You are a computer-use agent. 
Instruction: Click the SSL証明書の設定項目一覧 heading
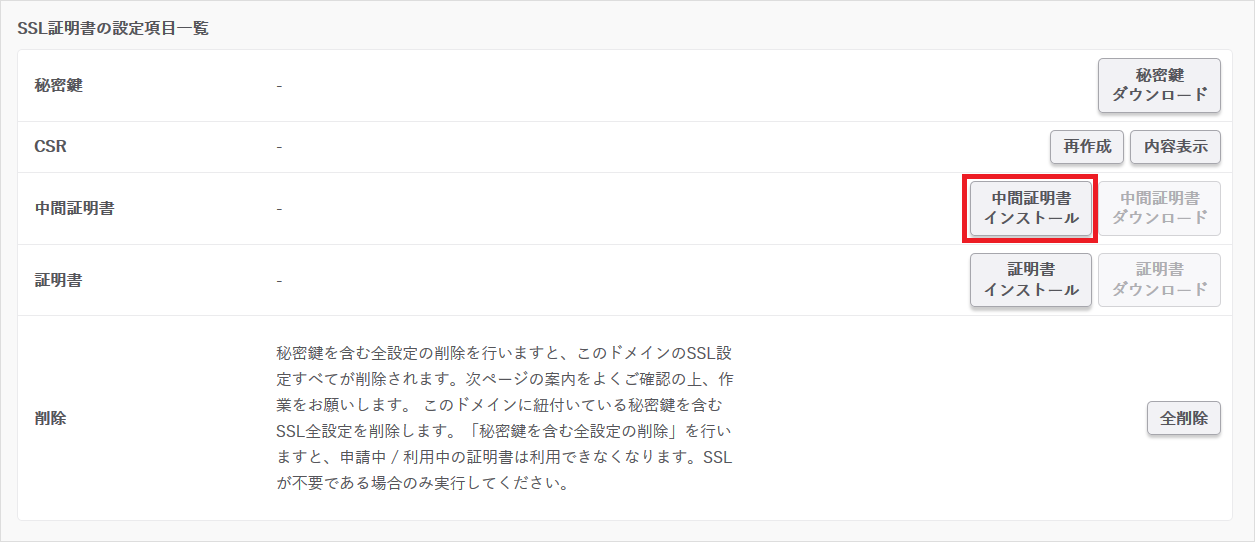coord(113,28)
